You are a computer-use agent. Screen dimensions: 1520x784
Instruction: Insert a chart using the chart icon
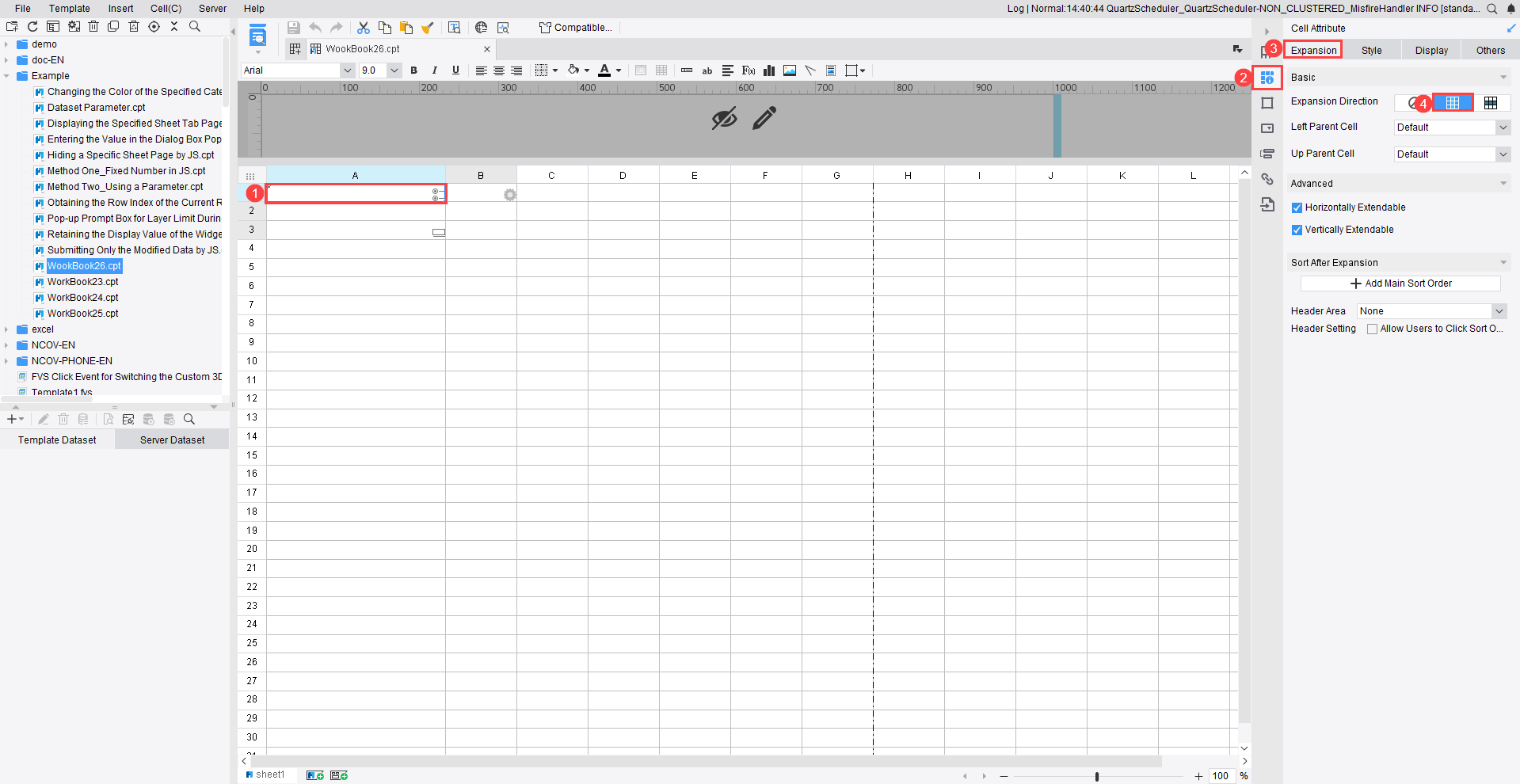click(768, 70)
